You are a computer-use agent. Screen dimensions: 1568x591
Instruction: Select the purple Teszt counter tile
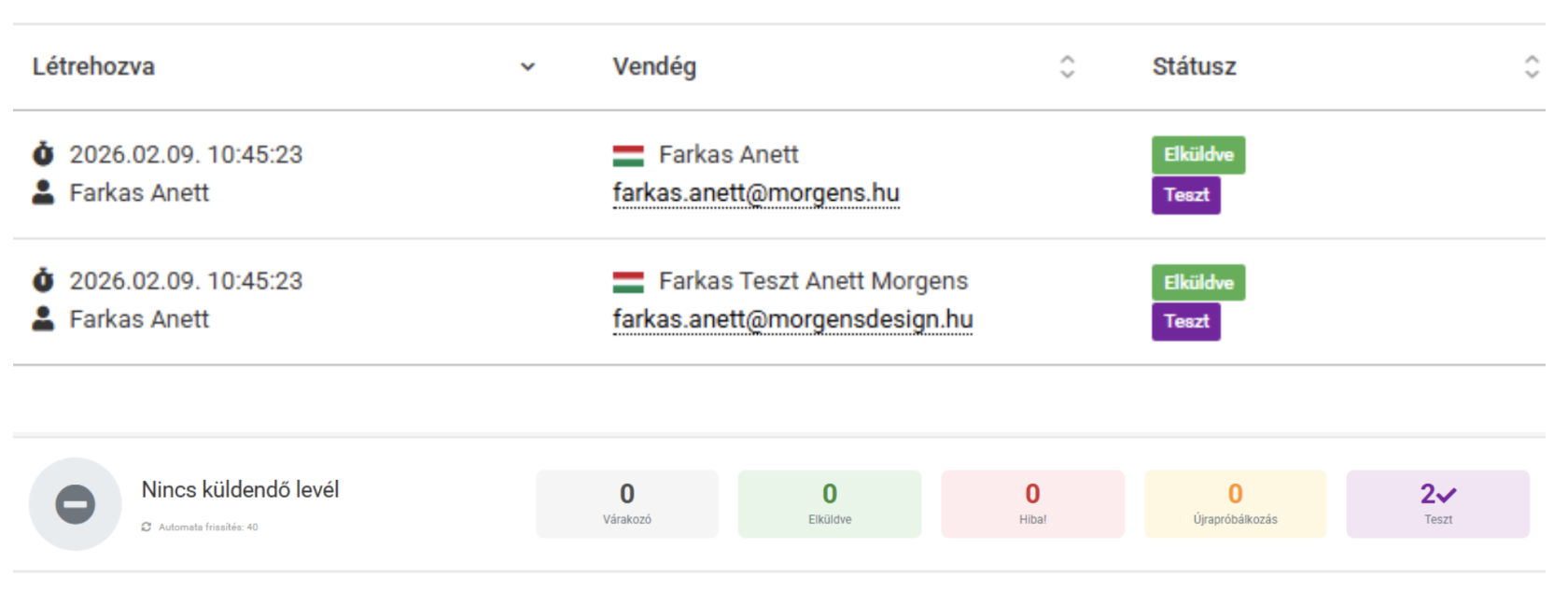[1437, 504]
